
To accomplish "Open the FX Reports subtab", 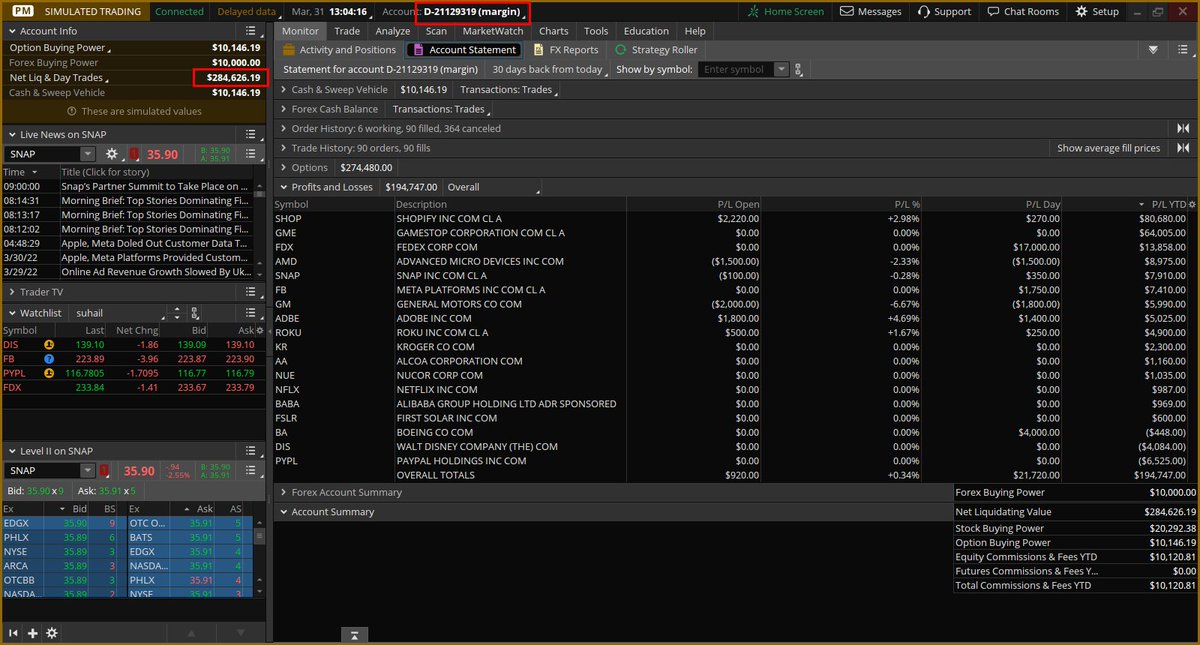I will point(565,49).
